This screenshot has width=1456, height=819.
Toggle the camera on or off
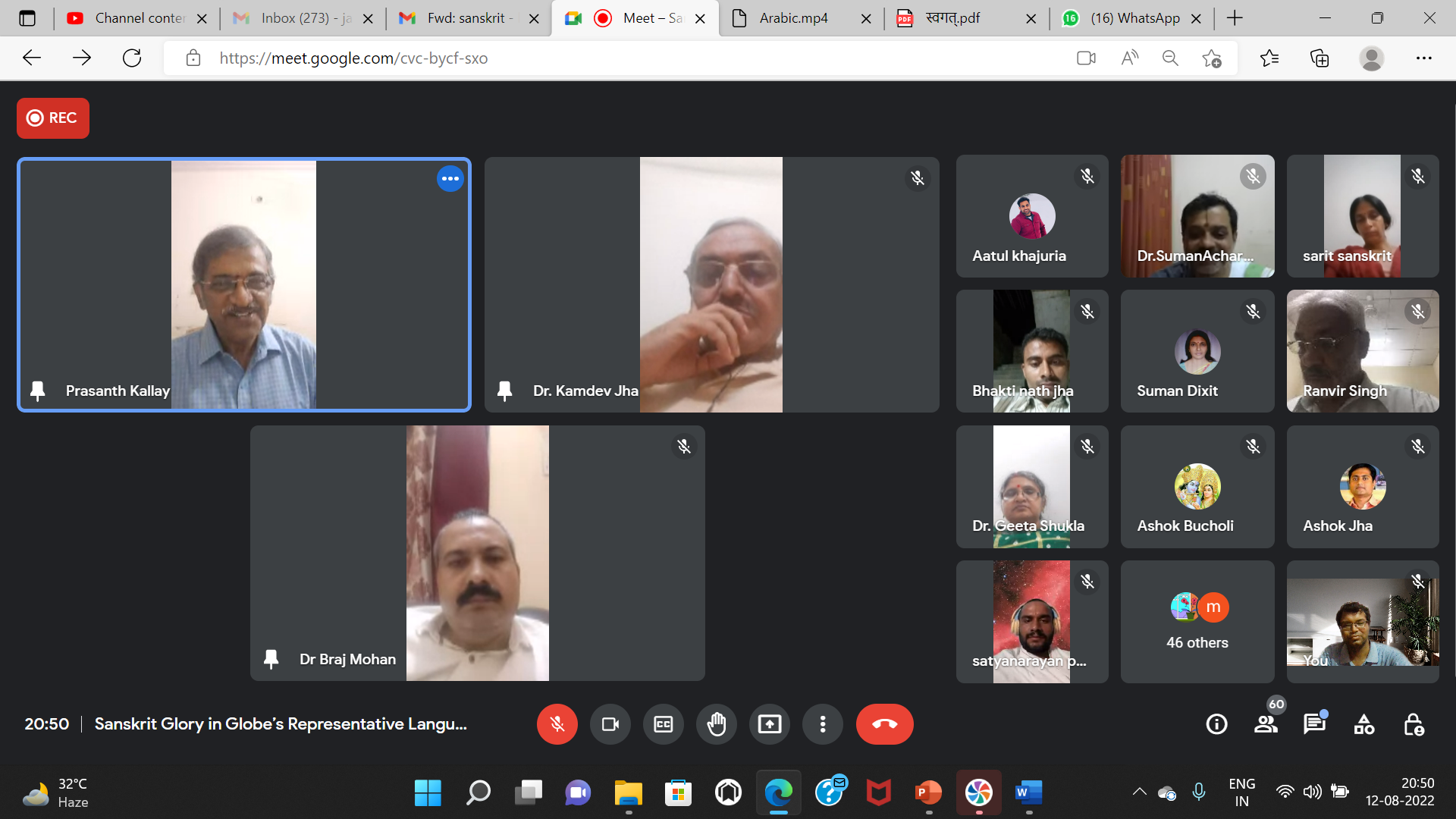point(610,724)
